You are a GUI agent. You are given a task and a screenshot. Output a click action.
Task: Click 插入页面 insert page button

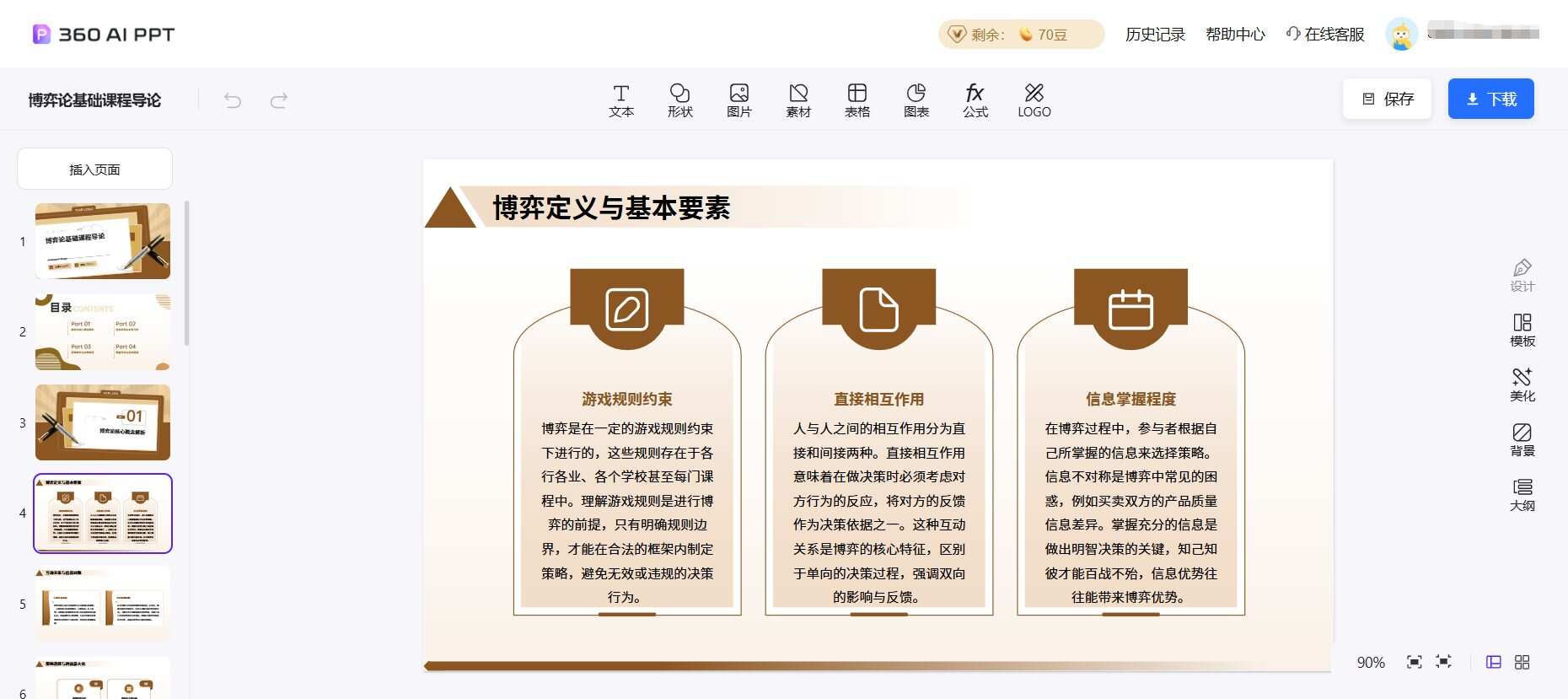94,169
